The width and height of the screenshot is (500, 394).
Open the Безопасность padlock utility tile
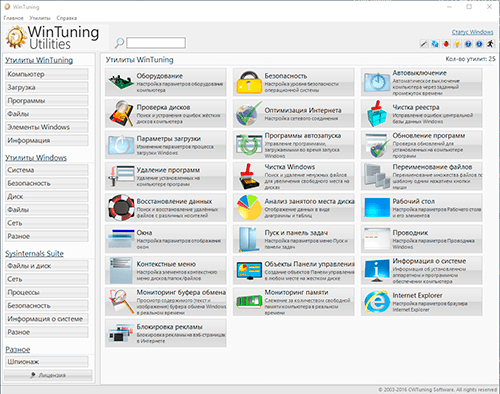293,82
